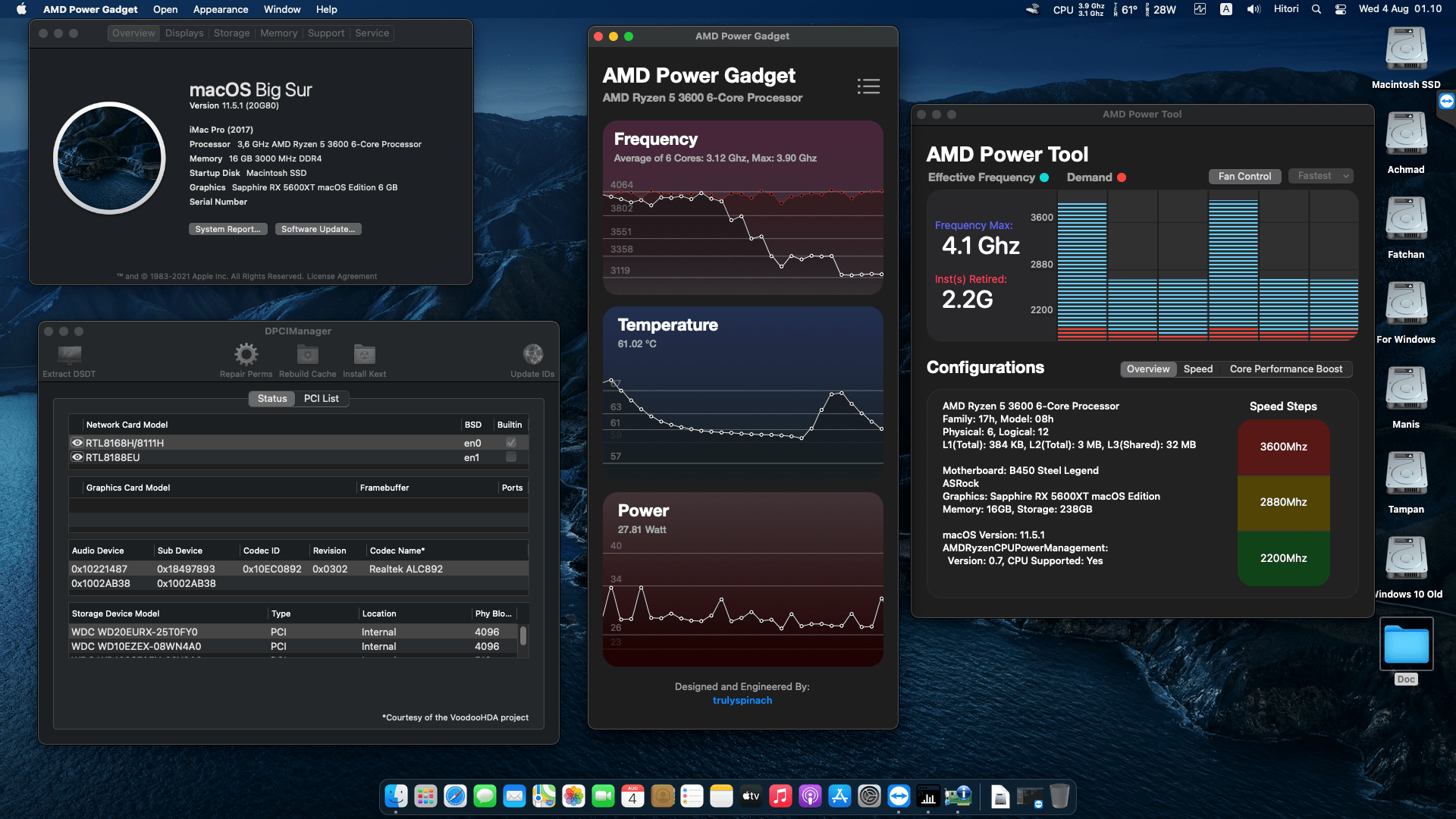1456x819 pixels.
Task: Open Messages in the dock
Action: [x=485, y=795]
